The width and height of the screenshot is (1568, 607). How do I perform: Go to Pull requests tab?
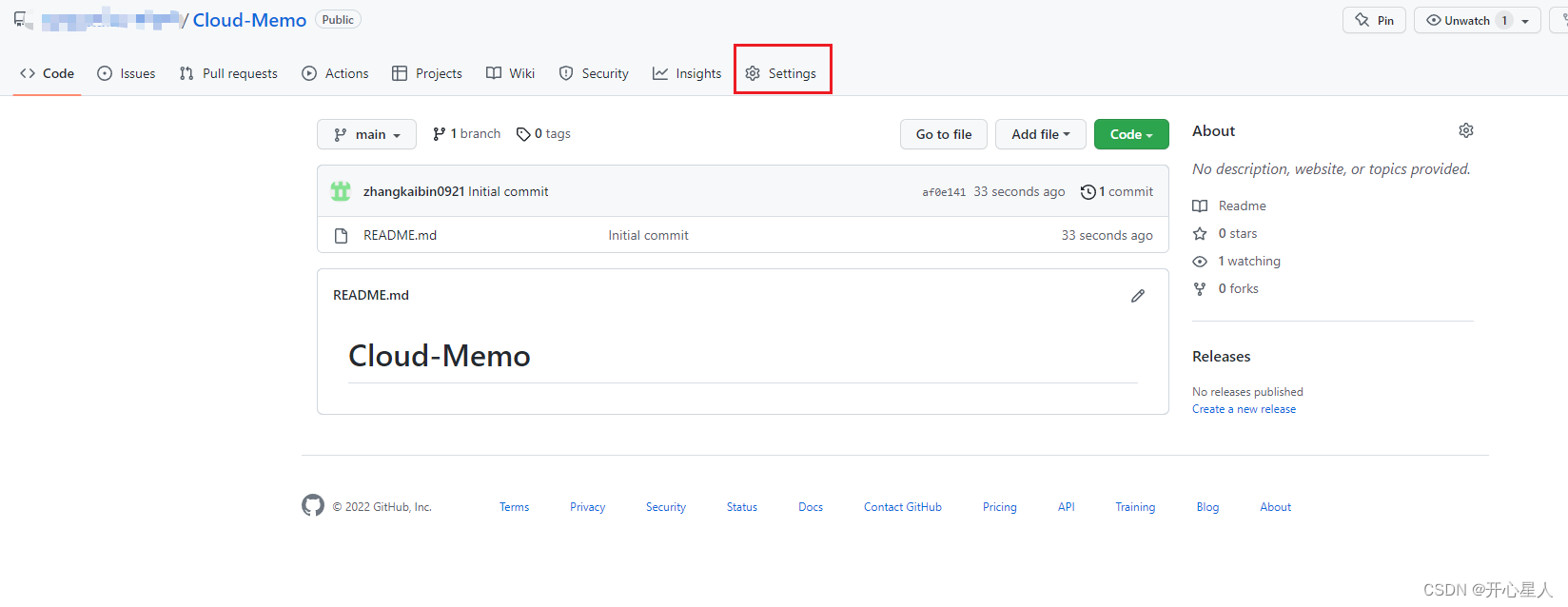coord(228,73)
